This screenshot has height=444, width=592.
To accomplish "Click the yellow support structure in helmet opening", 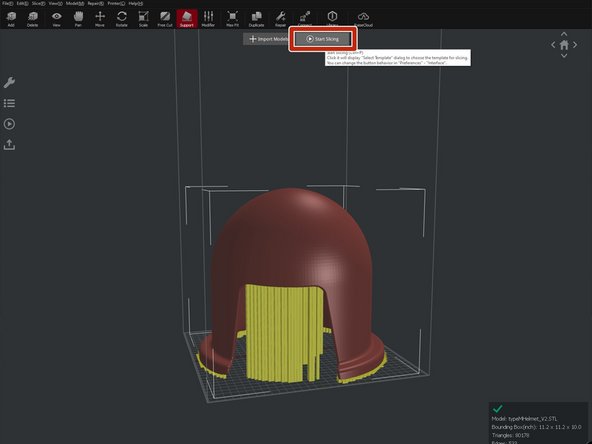I will (283, 332).
